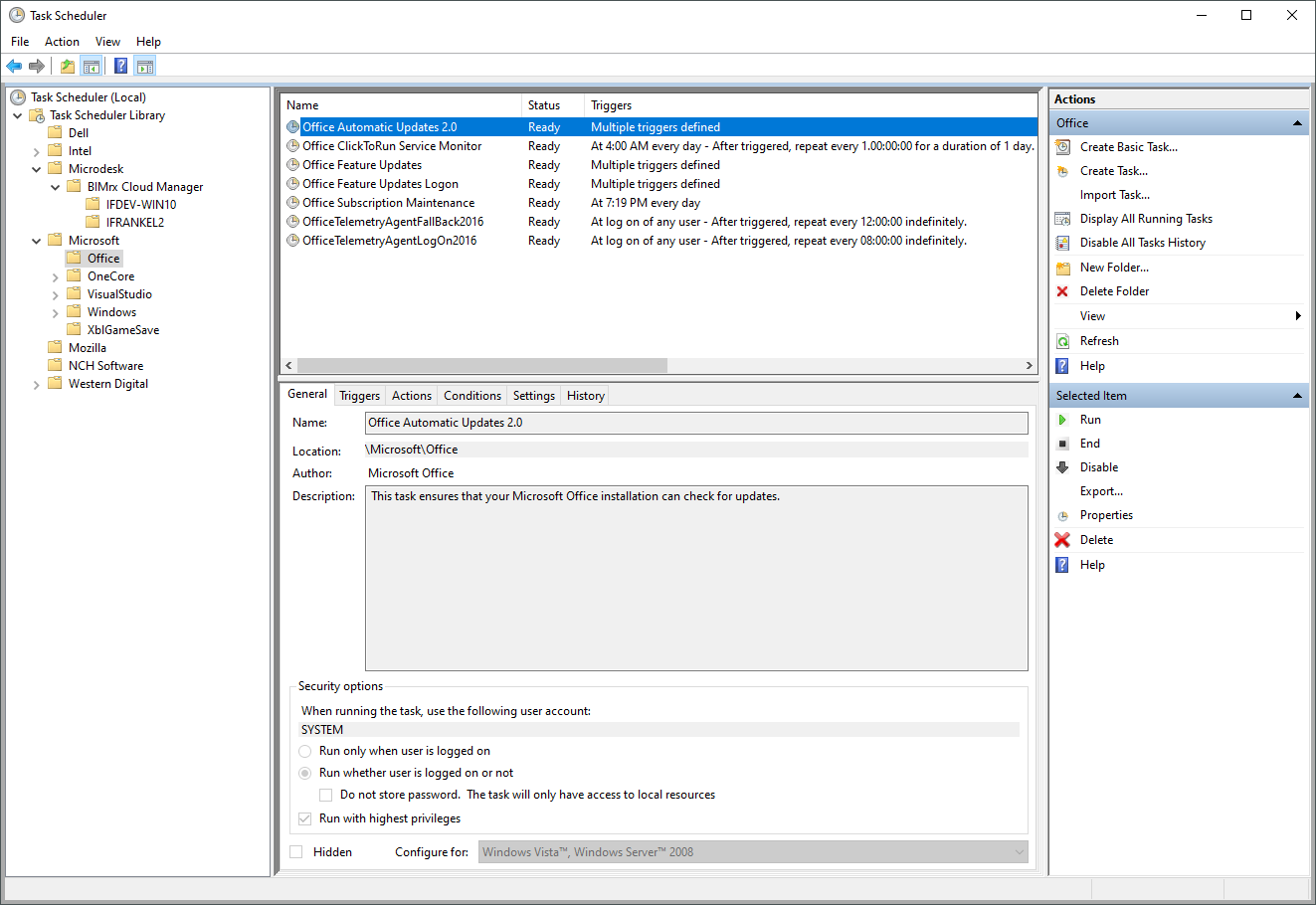Screen dimensions: 1316x905
Task: Click the Help icon under Office actions
Action: (1062, 366)
